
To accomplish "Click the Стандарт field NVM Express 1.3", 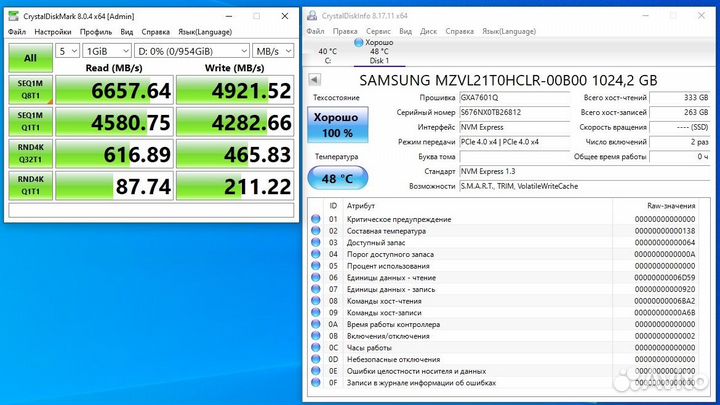I will (x=585, y=171).
